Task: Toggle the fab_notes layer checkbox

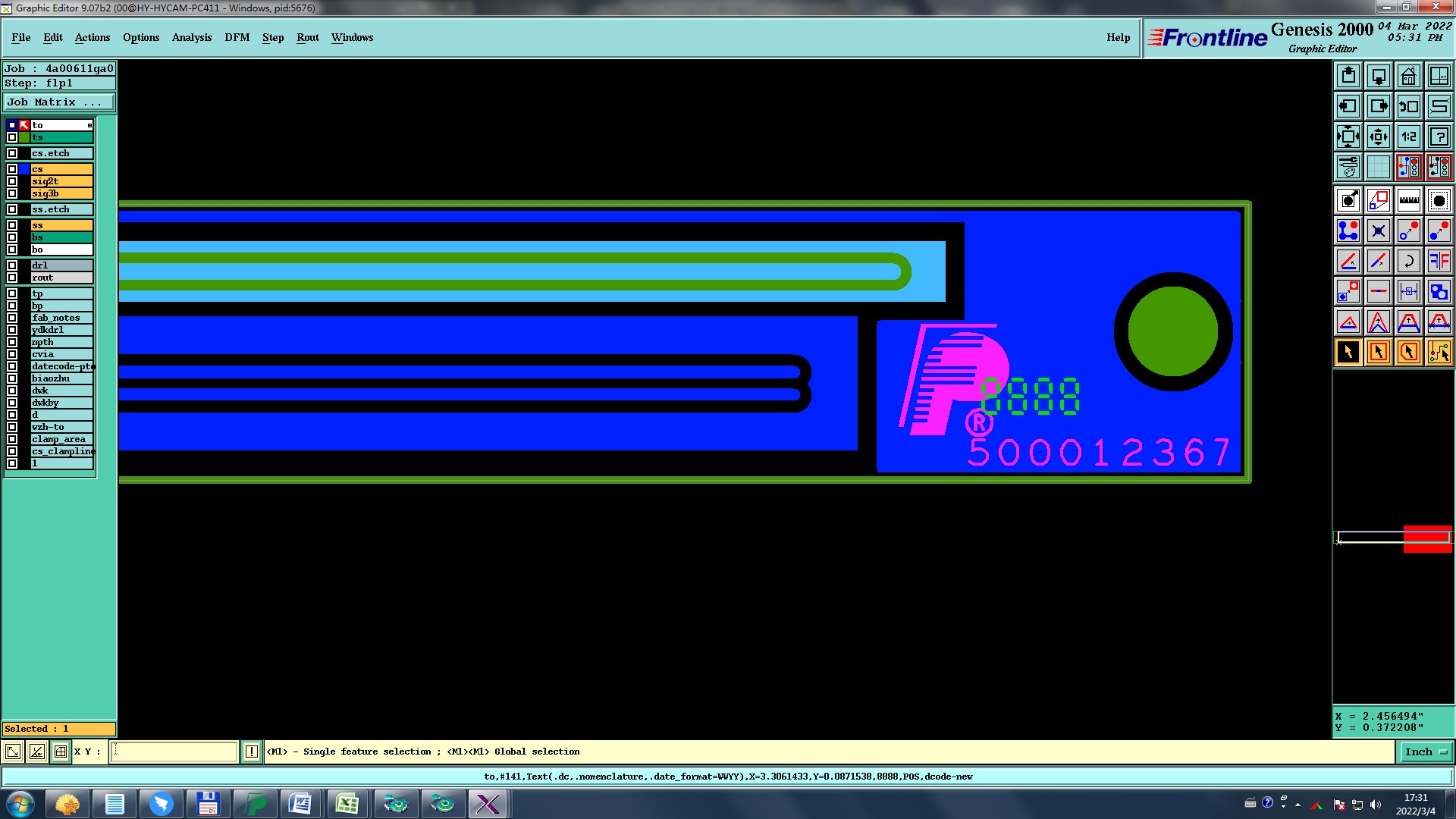Action: click(12, 318)
